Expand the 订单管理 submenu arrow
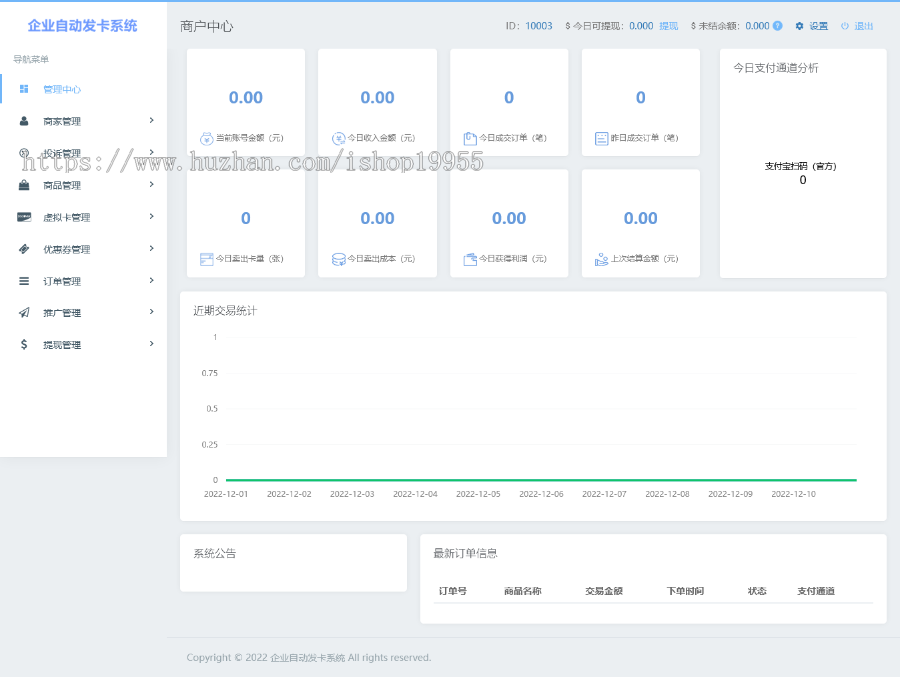The height and width of the screenshot is (677, 900). [151, 281]
